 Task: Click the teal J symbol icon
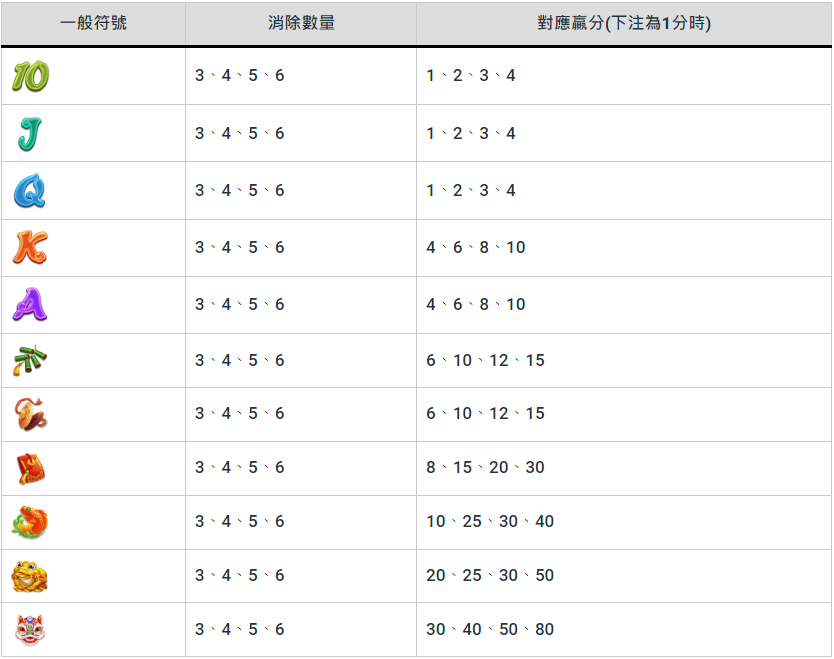tap(29, 134)
